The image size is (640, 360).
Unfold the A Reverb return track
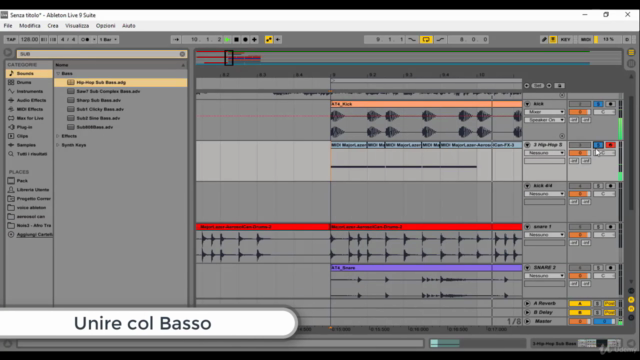(x=527, y=304)
